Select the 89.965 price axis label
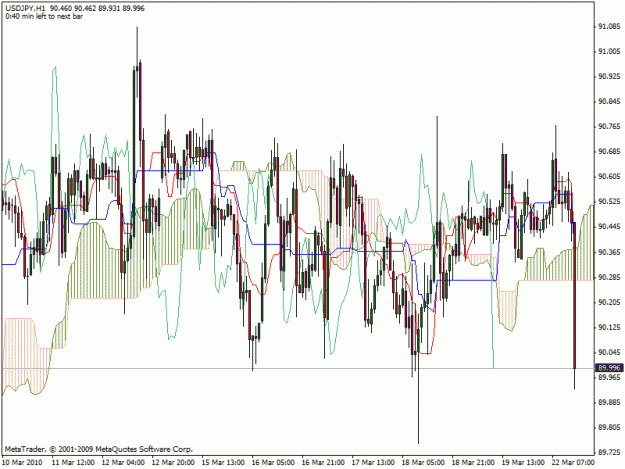The image size is (625, 469). [609, 377]
